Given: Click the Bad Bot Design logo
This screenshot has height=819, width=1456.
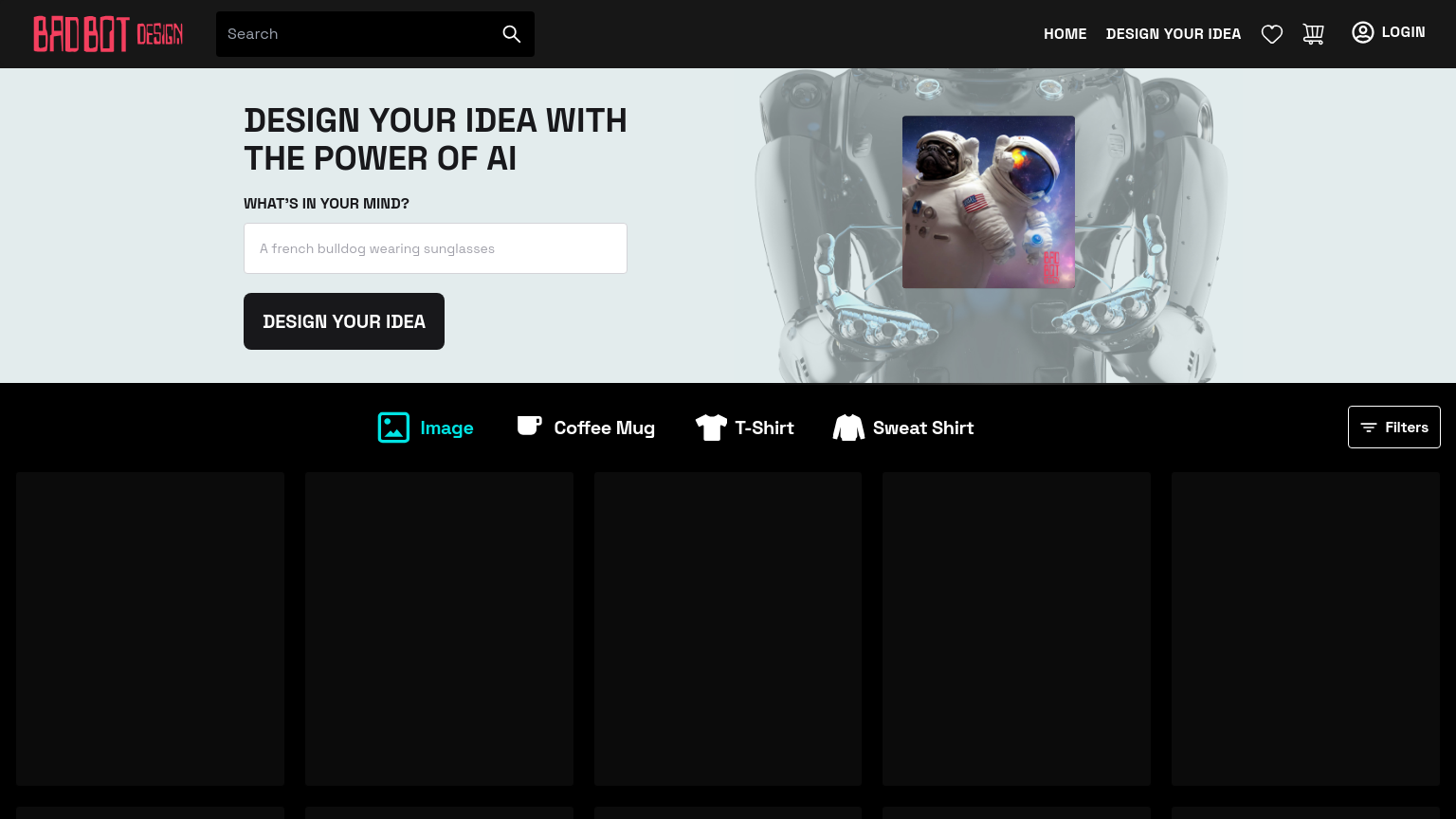Looking at the screenshot, I should (x=108, y=34).
